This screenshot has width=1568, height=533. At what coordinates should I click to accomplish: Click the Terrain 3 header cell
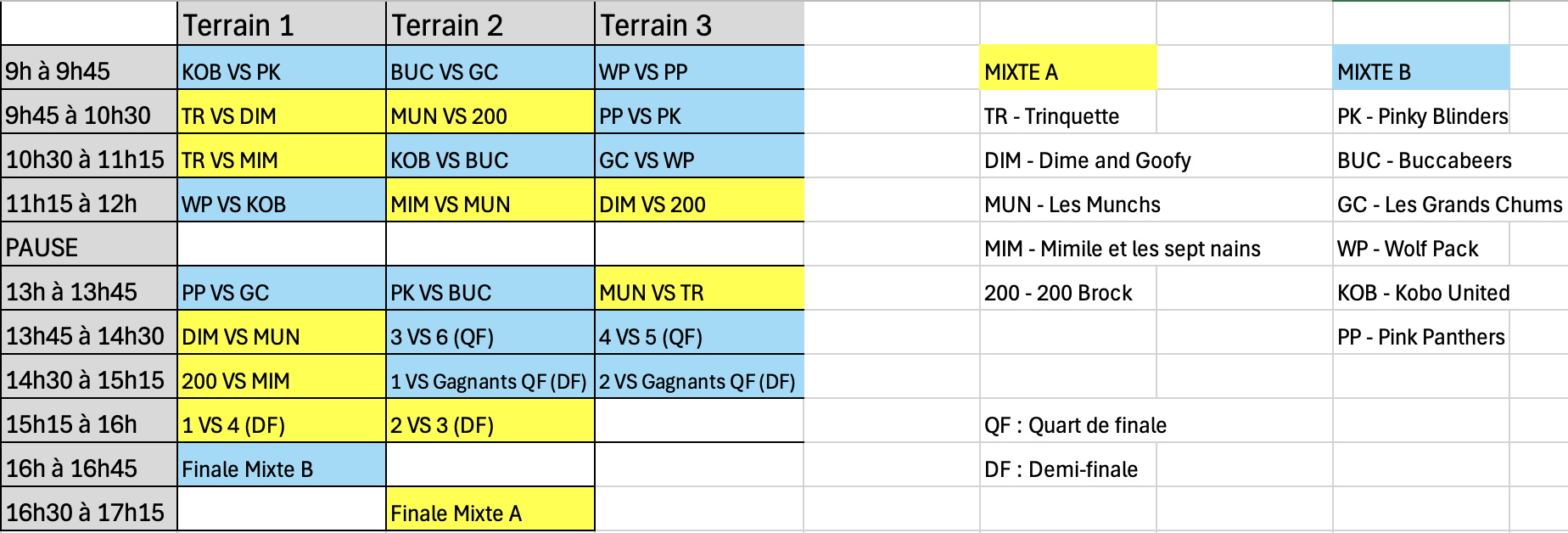coord(699,24)
